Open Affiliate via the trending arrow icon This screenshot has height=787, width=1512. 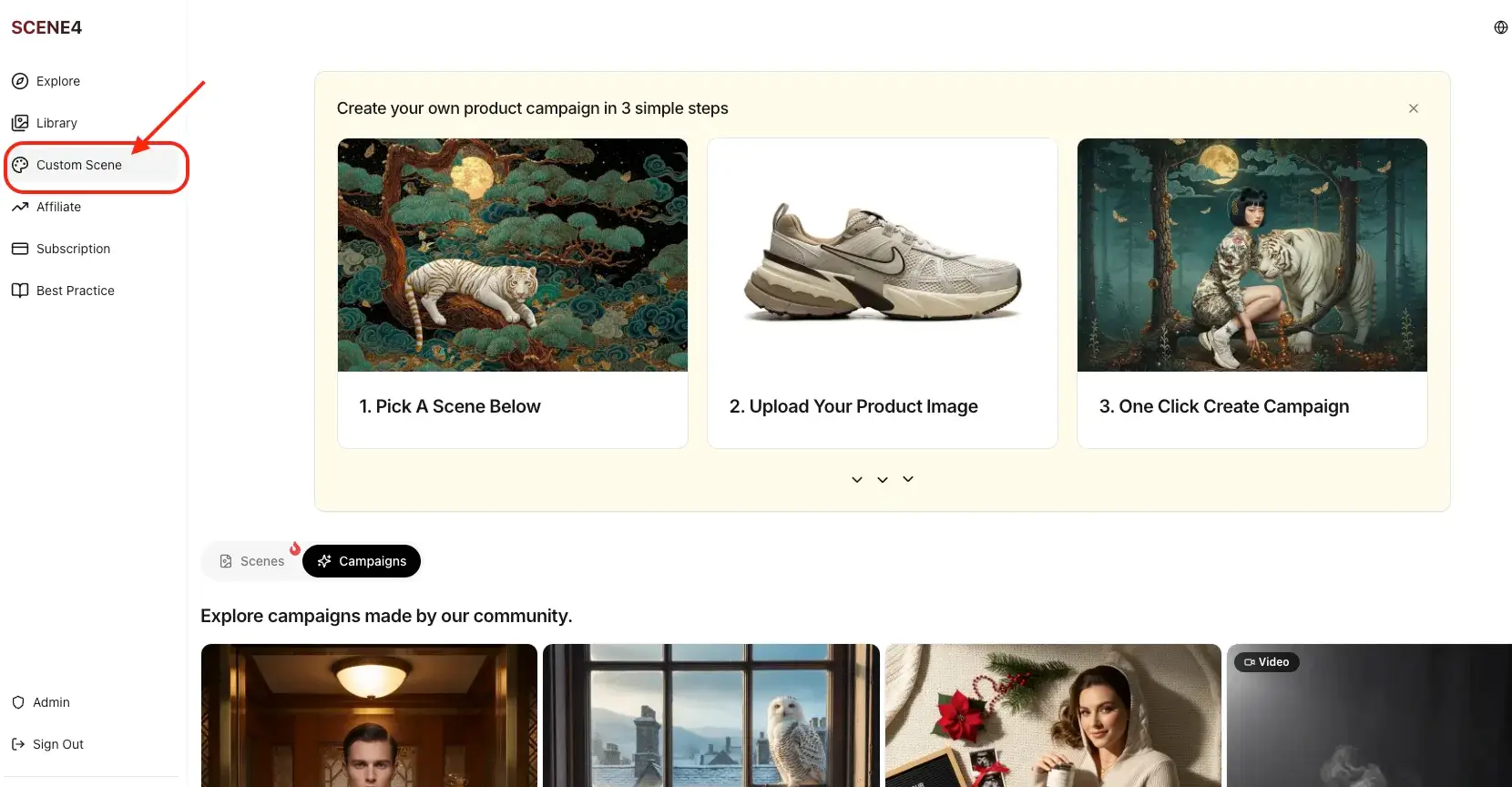click(20, 207)
